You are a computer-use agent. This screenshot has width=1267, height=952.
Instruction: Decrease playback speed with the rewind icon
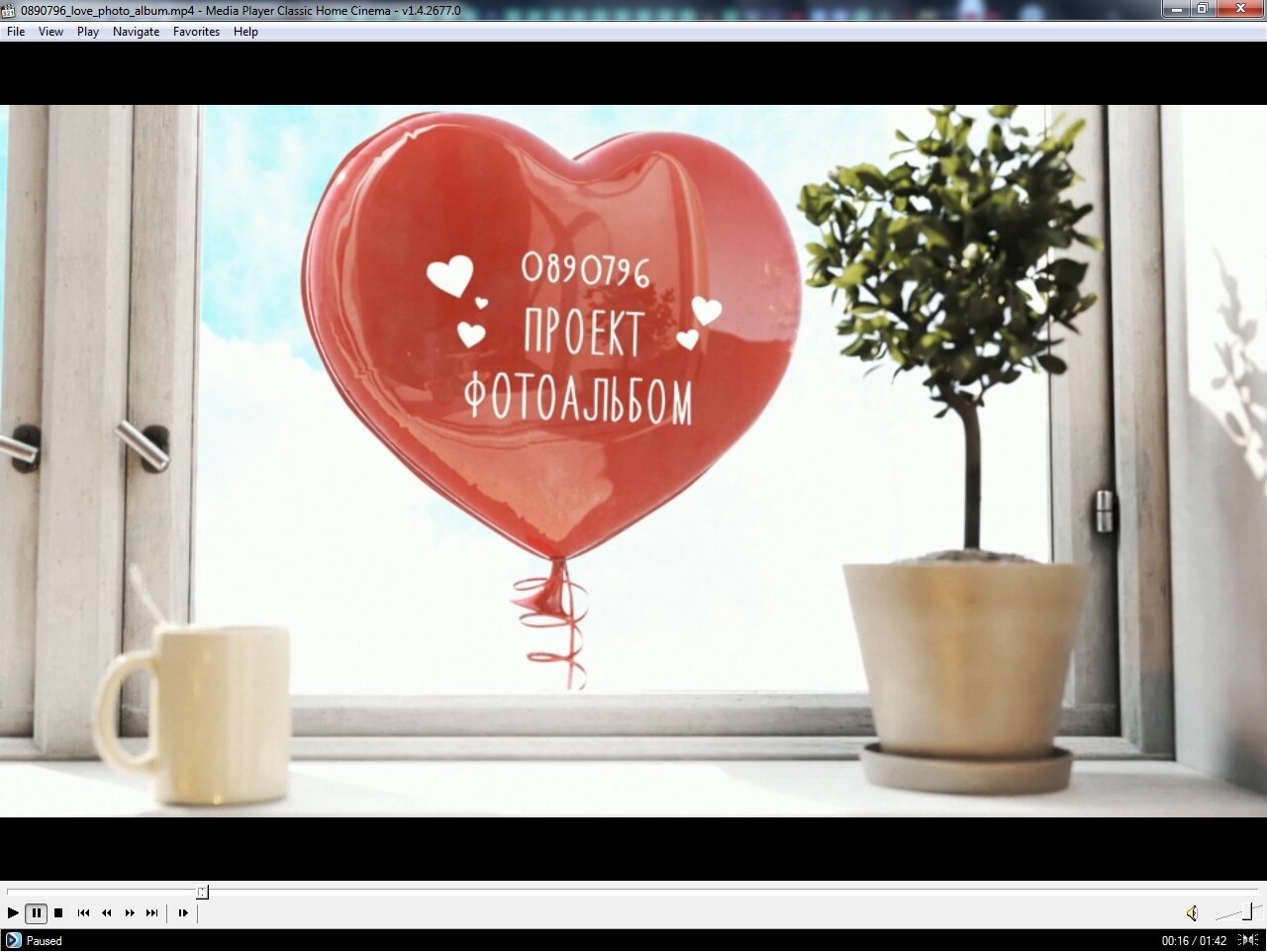[x=106, y=913]
